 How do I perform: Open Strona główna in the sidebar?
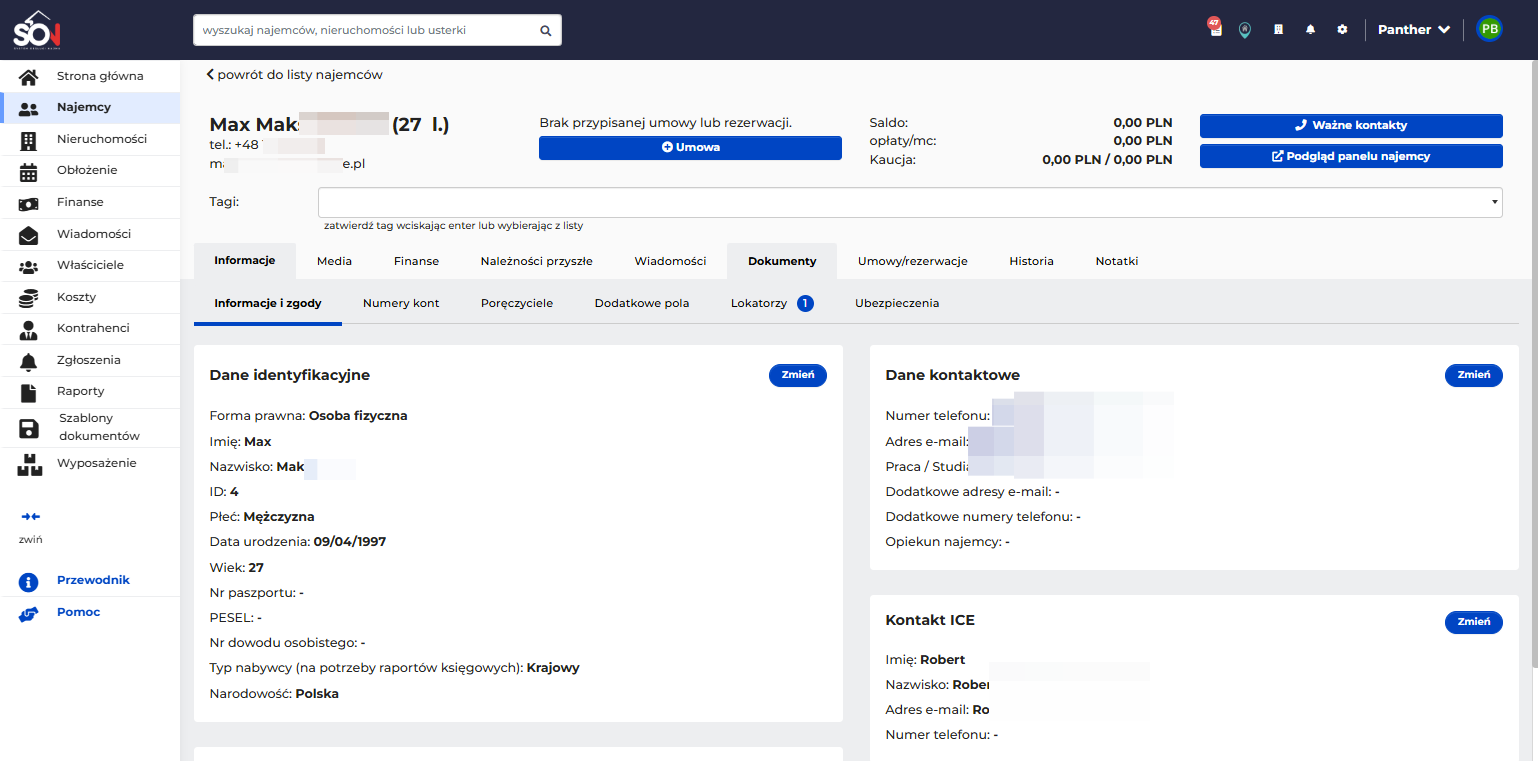click(90, 76)
